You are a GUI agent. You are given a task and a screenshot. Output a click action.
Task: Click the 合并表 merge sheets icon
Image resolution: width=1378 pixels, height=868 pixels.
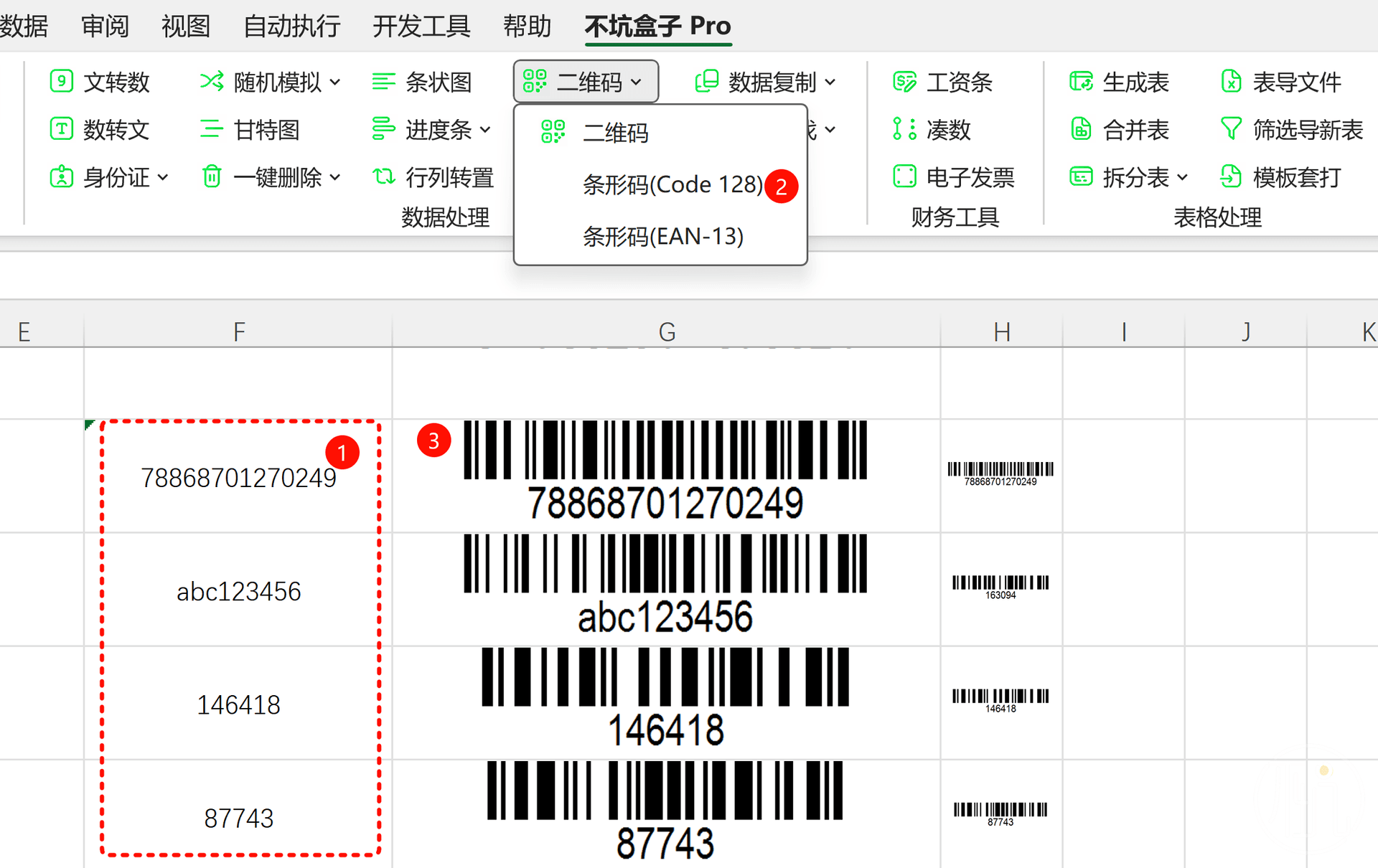(x=1081, y=129)
